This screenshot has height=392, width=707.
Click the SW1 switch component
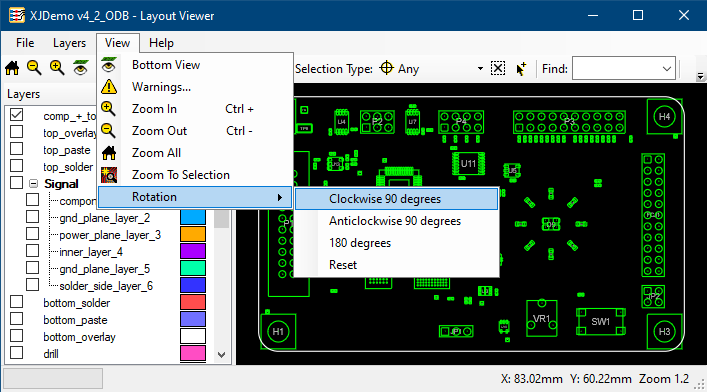(601, 322)
